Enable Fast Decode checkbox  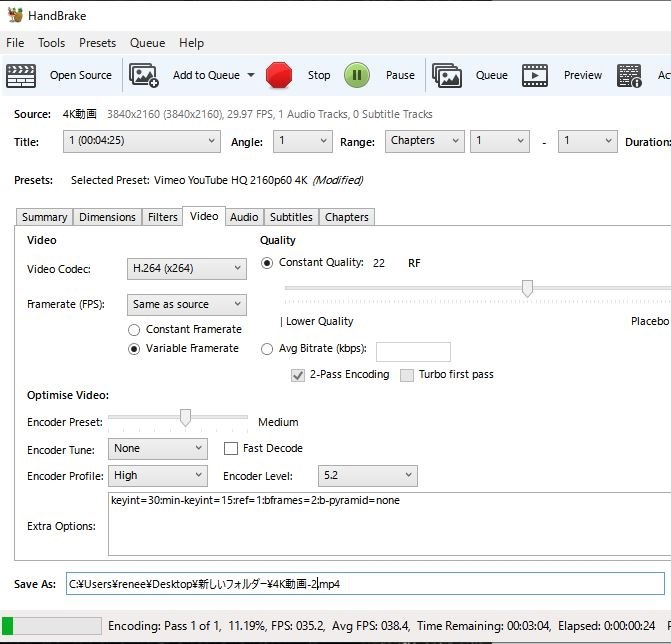(x=231, y=448)
